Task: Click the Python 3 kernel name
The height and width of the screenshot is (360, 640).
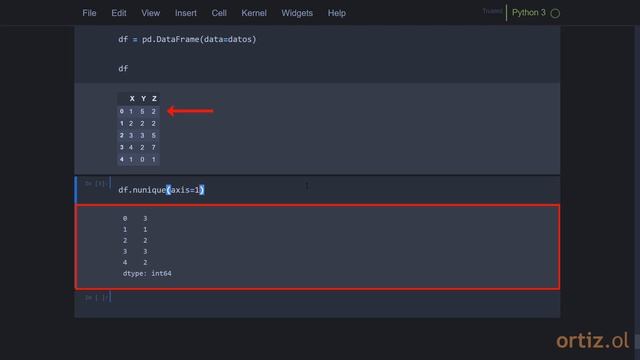Action: tap(529, 13)
